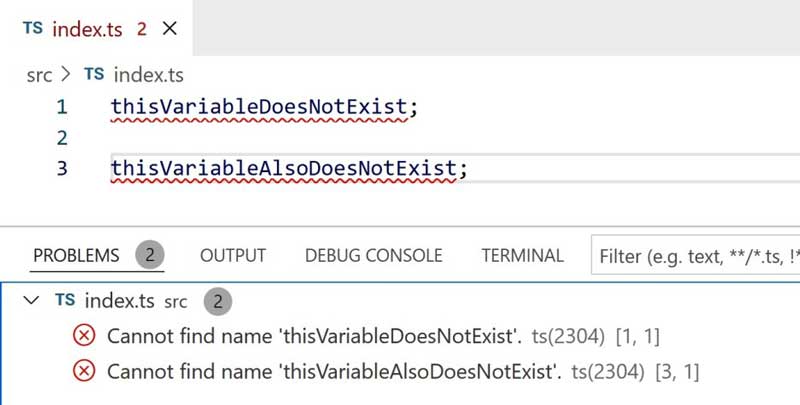Image resolution: width=800 pixels, height=405 pixels.
Task: Open the OUTPUT panel tab
Action: point(233,255)
